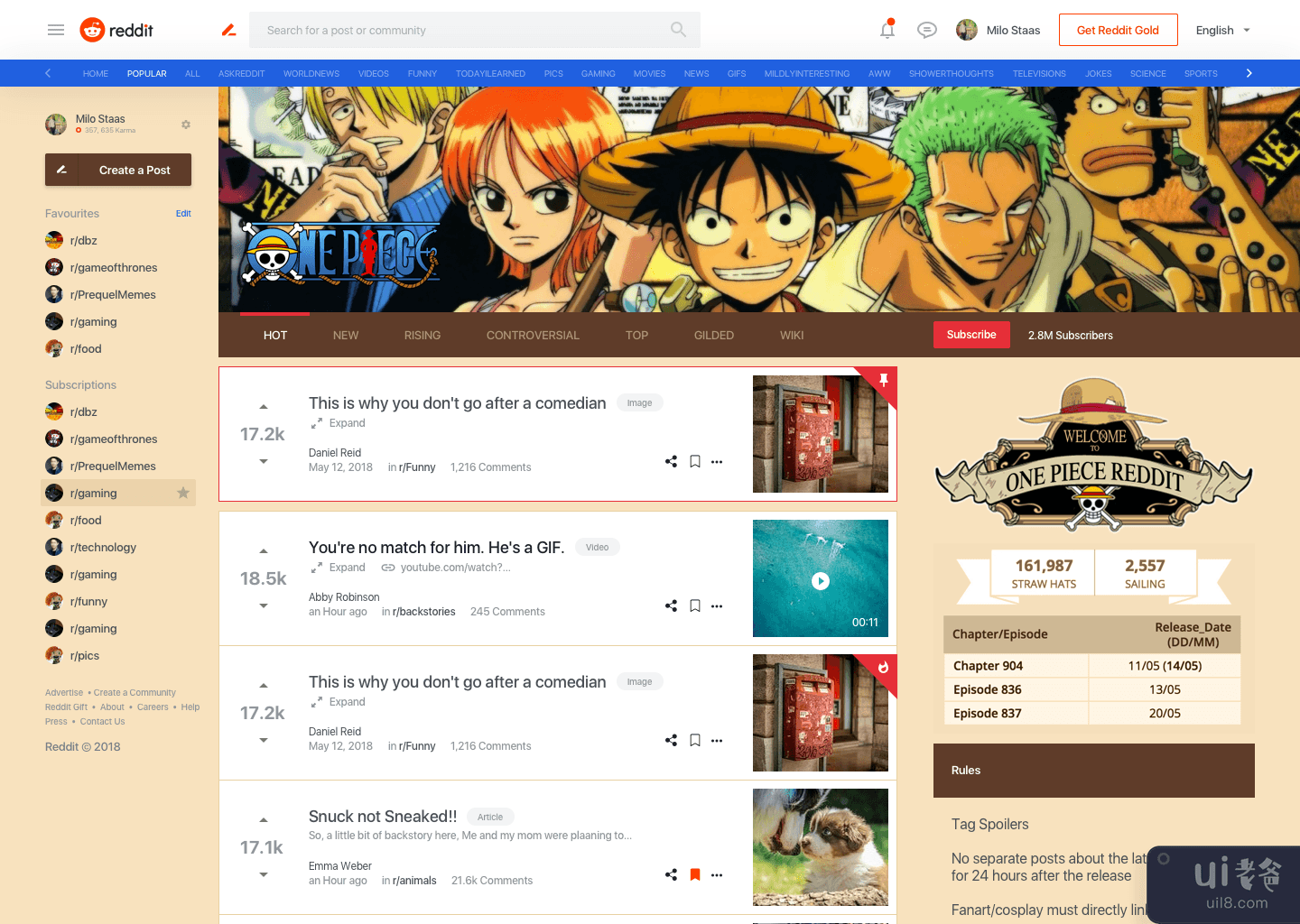The image size is (1300, 924).
Task: Click 245 Comments on GIF post
Action: point(507,612)
